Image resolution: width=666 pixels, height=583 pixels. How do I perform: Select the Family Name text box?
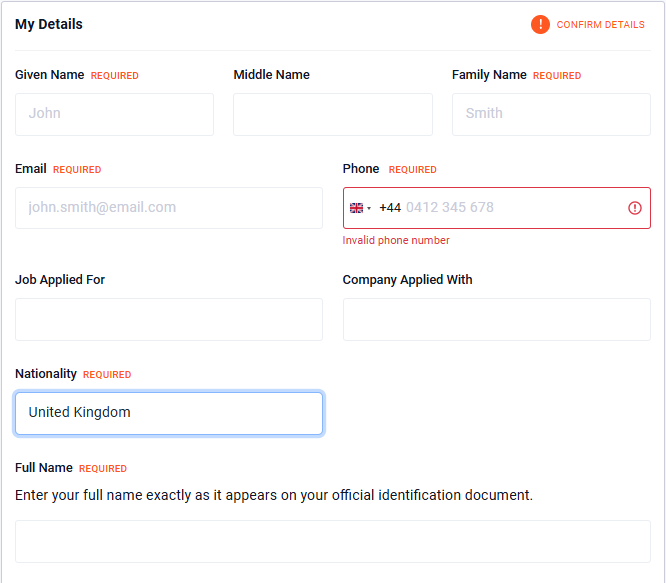click(x=551, y=114)
